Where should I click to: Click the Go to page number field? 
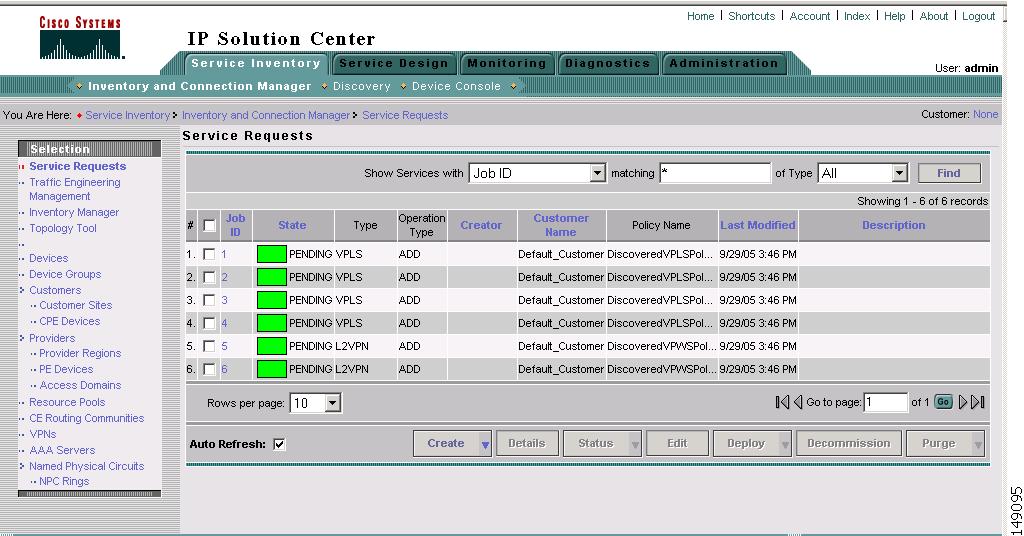pyautogui.click(x=886, y=402)
